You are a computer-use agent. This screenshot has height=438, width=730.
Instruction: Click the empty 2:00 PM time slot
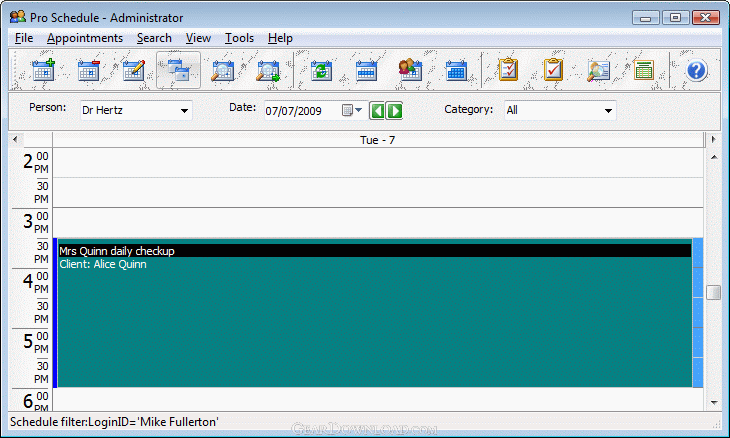378,162
